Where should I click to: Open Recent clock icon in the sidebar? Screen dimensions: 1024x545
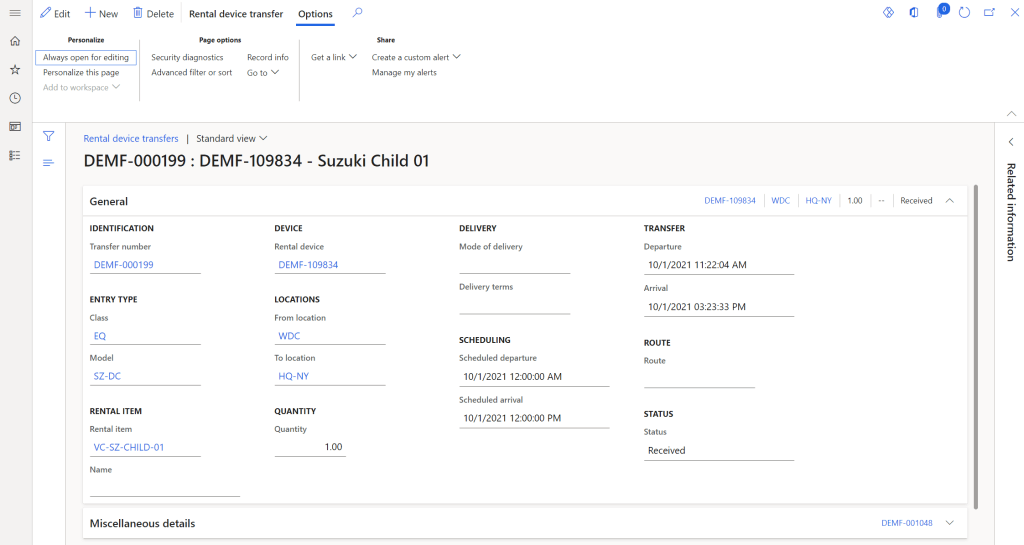(x=15, y=98)
